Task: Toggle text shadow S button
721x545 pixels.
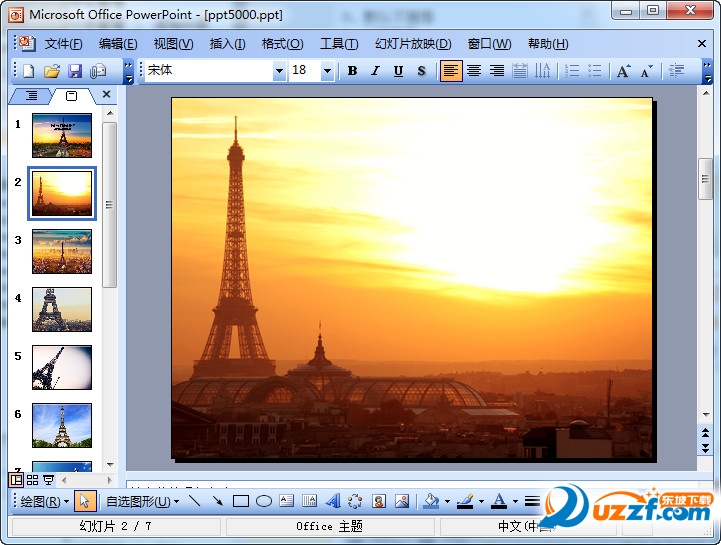Action: pyautogui.click(x=421, y=71)
